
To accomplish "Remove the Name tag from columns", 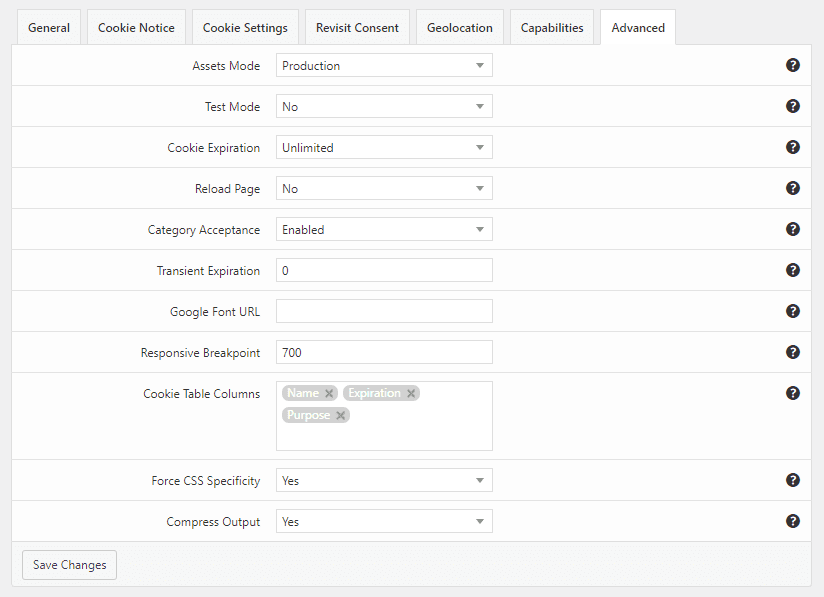I will [x=329, y=394].
